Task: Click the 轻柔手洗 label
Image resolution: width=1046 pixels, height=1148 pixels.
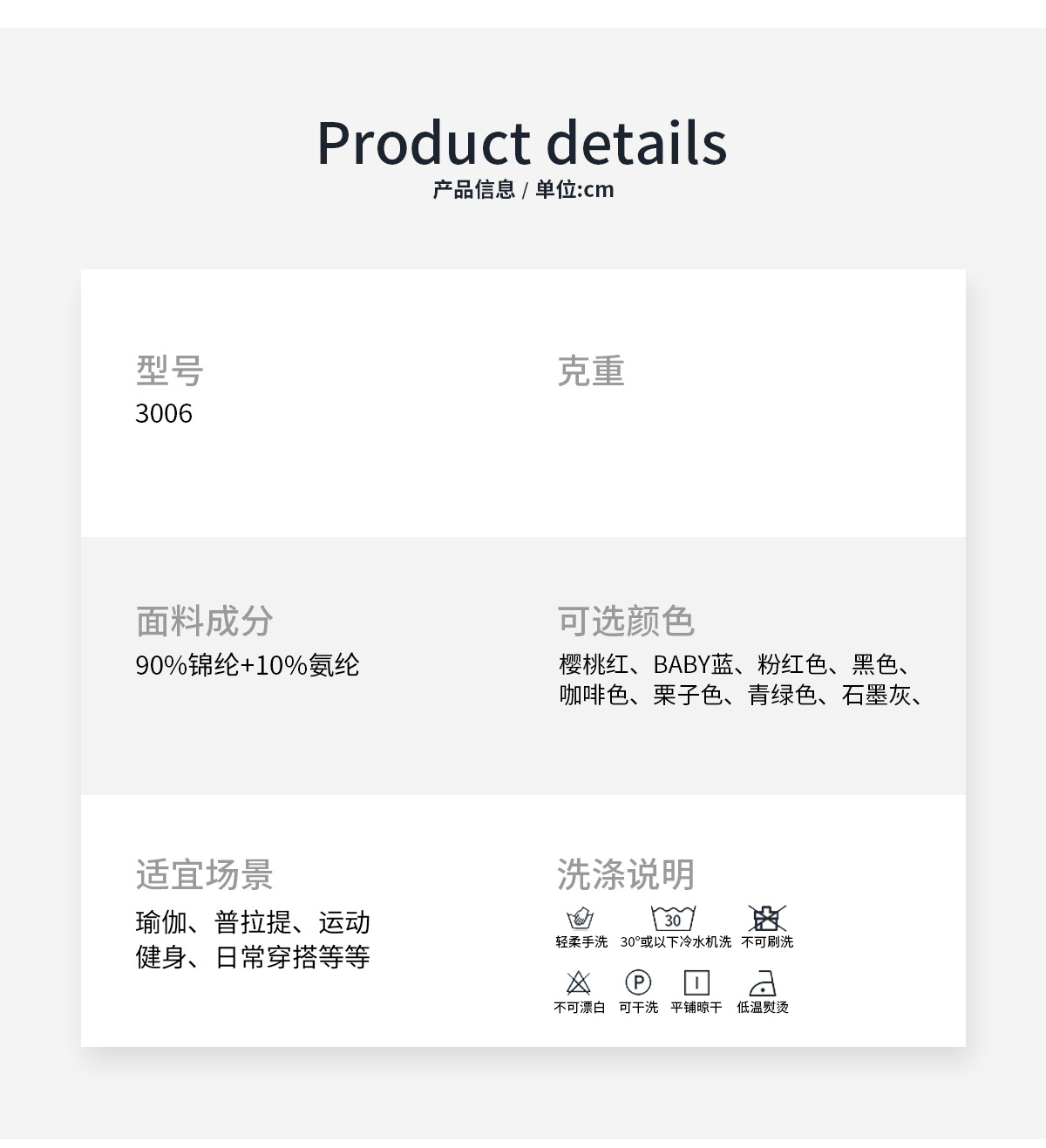Action: coord(581,942)
